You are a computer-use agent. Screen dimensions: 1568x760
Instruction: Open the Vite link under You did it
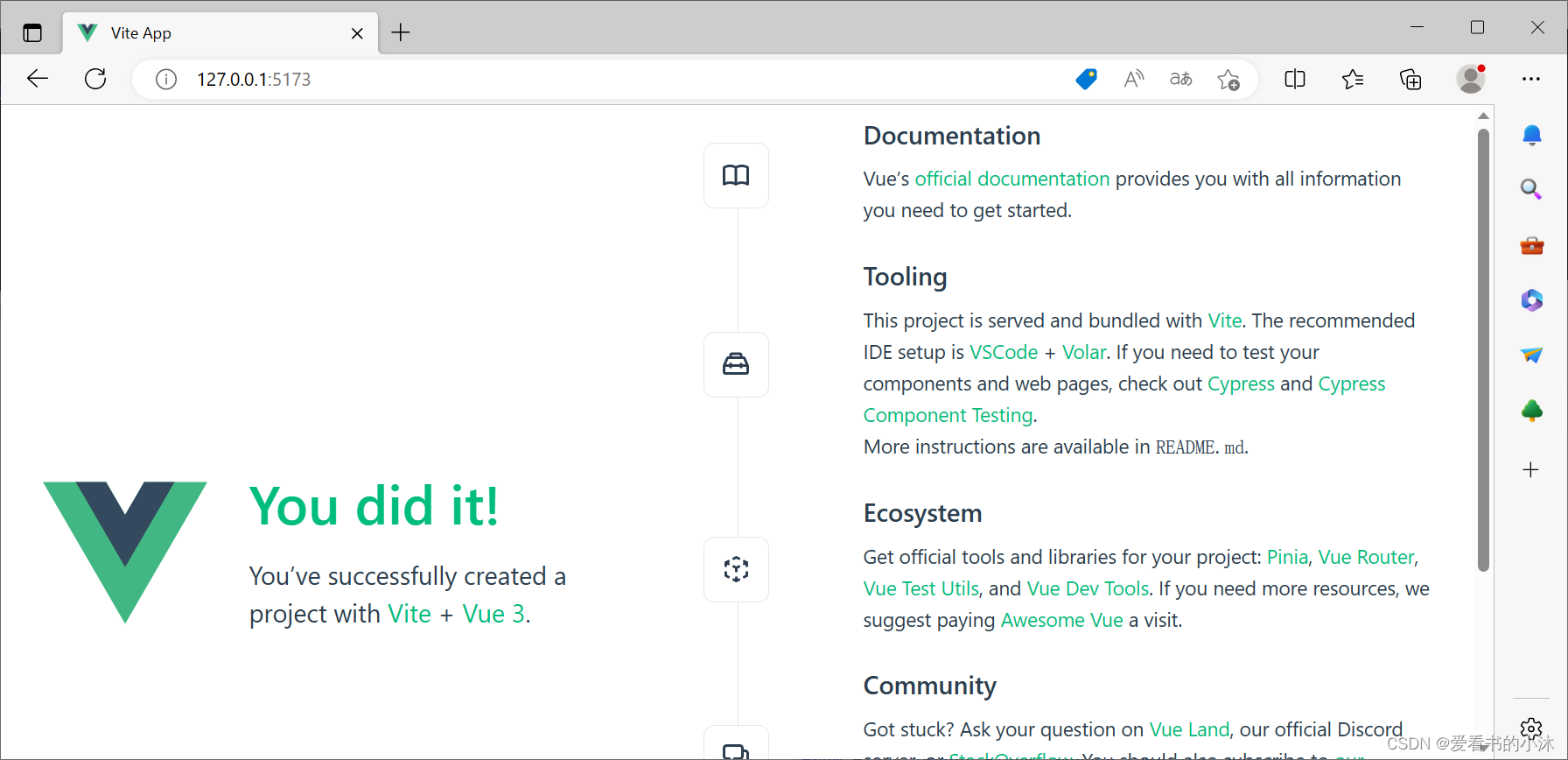click(x=409, y=614)
